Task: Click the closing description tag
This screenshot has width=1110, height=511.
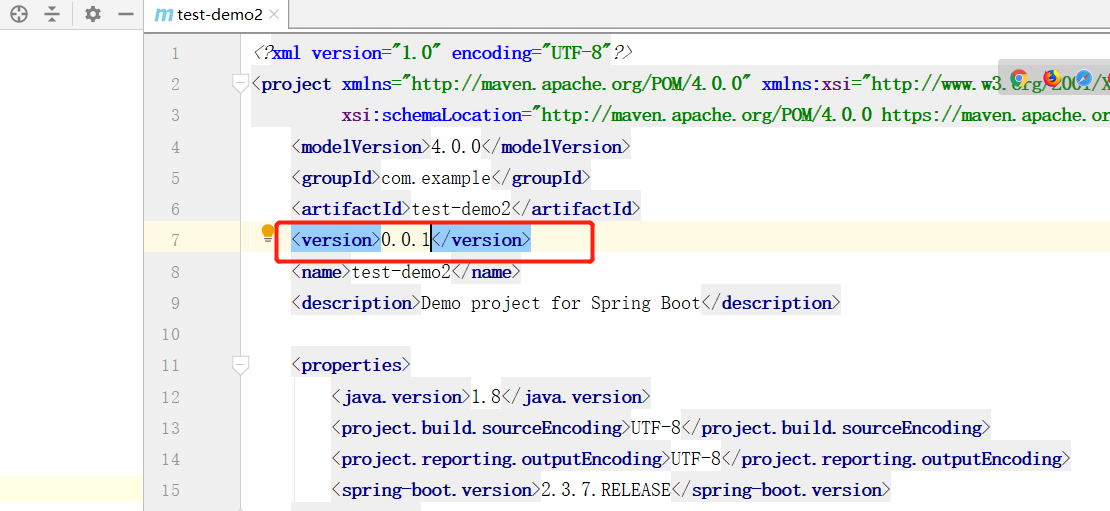Action: point(770,303)
